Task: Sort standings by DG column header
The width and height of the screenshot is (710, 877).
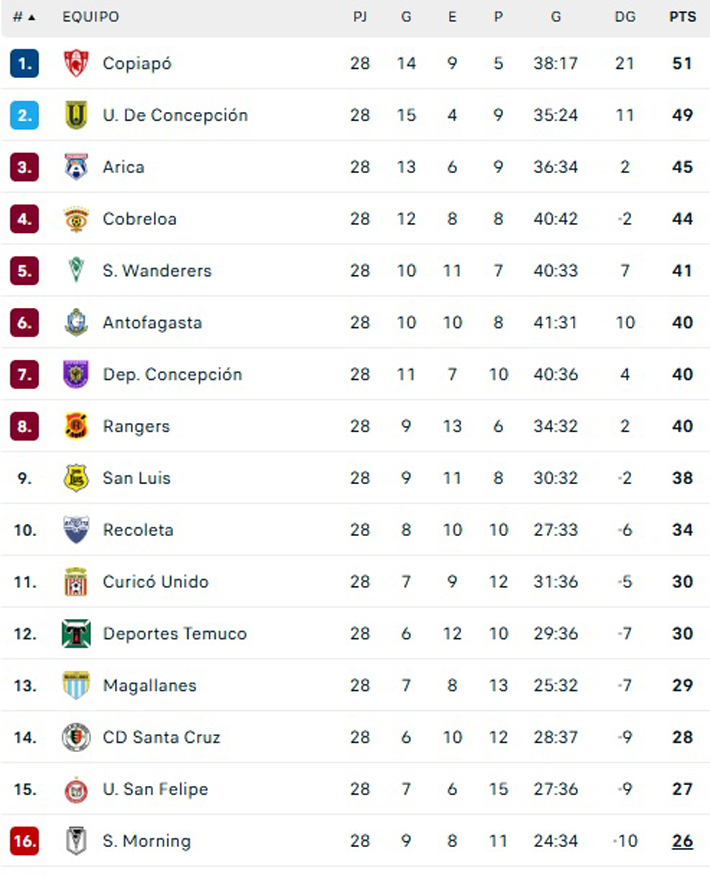Action: tap(625, 17)
